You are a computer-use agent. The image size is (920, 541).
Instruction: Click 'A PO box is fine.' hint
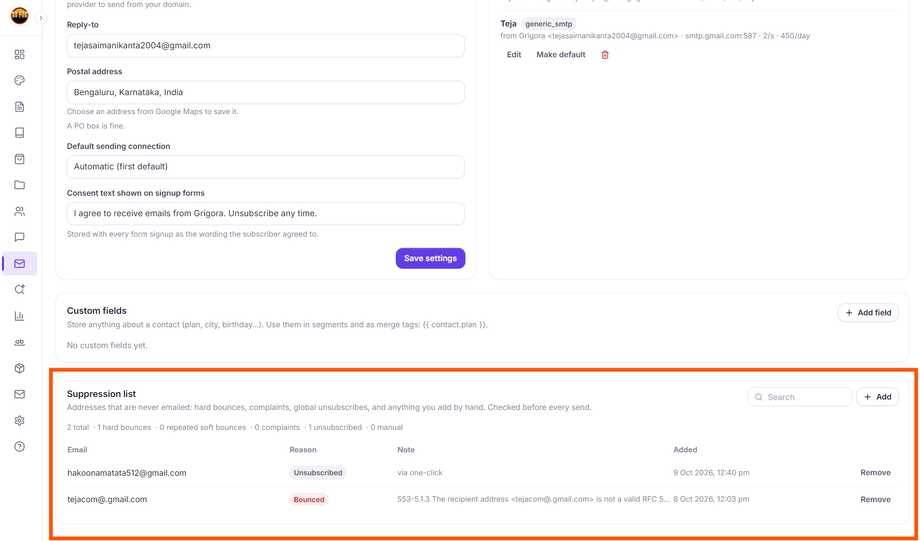tap(96, 126)
